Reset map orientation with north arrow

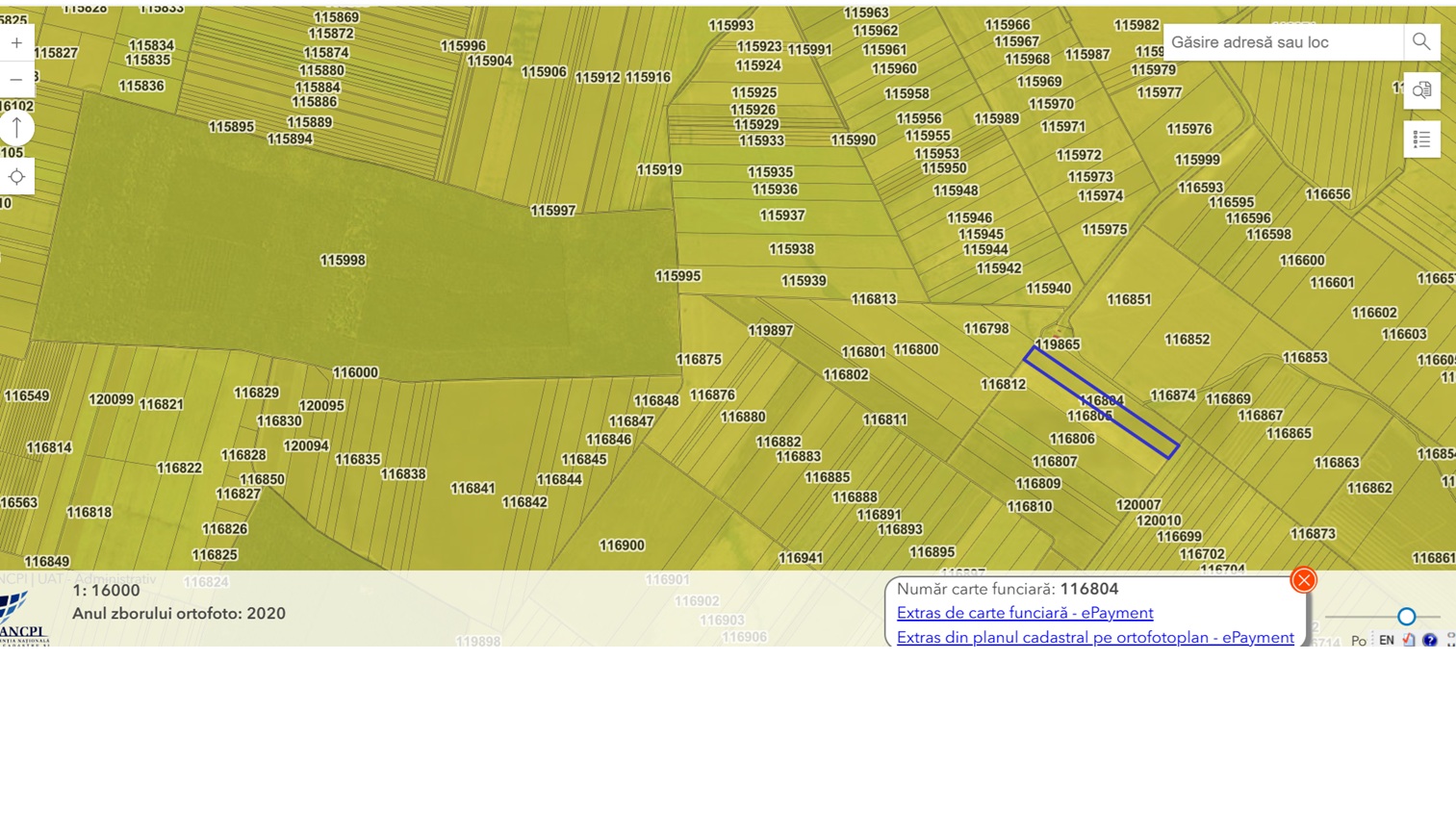pyautogui.click(x=16, y=128)
